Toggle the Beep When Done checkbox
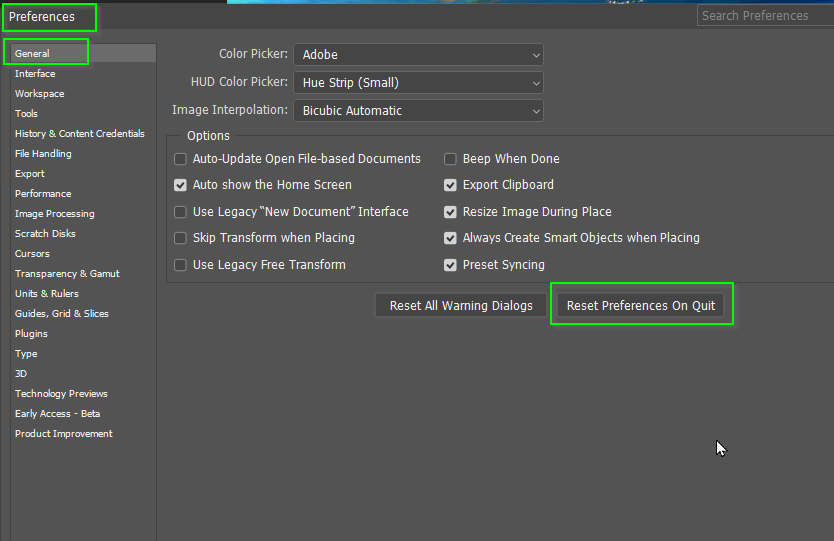834x541 pixels. tap(451, 159)
